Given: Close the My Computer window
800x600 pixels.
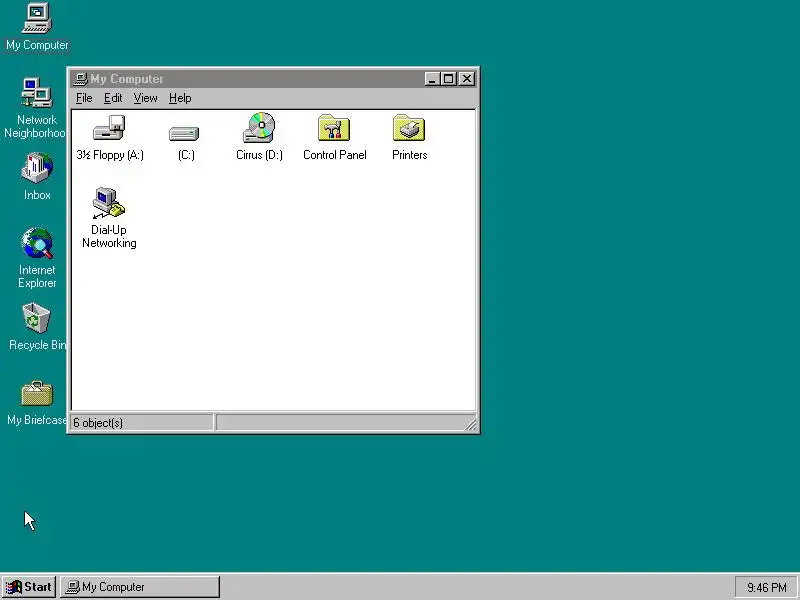Looking at the screenshot, I should click(467, 79).
